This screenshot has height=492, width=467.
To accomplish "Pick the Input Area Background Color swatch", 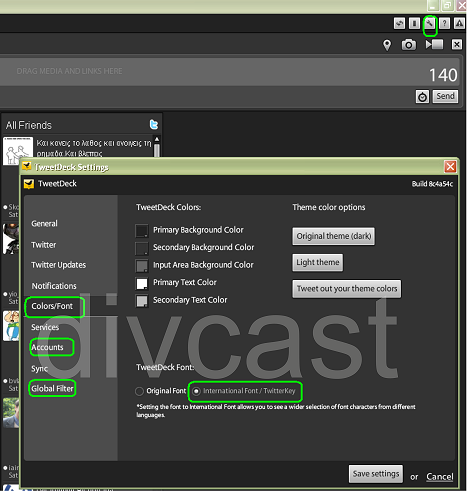I will tap(142, 266).
